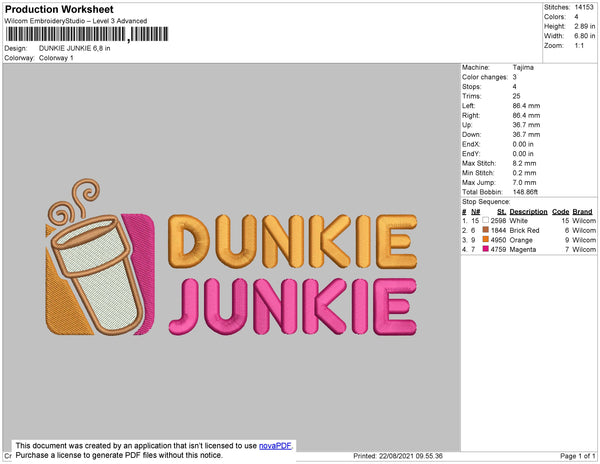Click the Colors value '4'
The height and width of the screenshot is (464, 600).
[x=576, y=17]
